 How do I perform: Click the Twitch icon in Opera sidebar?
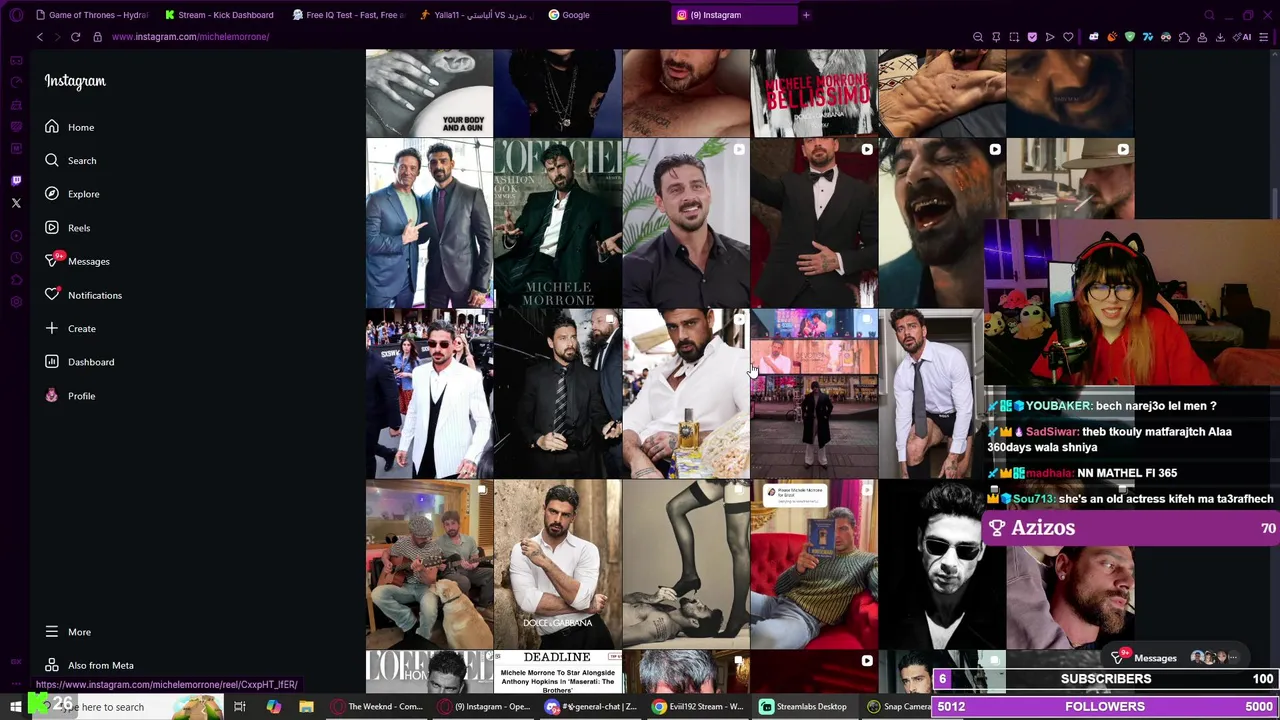(x=16, y=181)
